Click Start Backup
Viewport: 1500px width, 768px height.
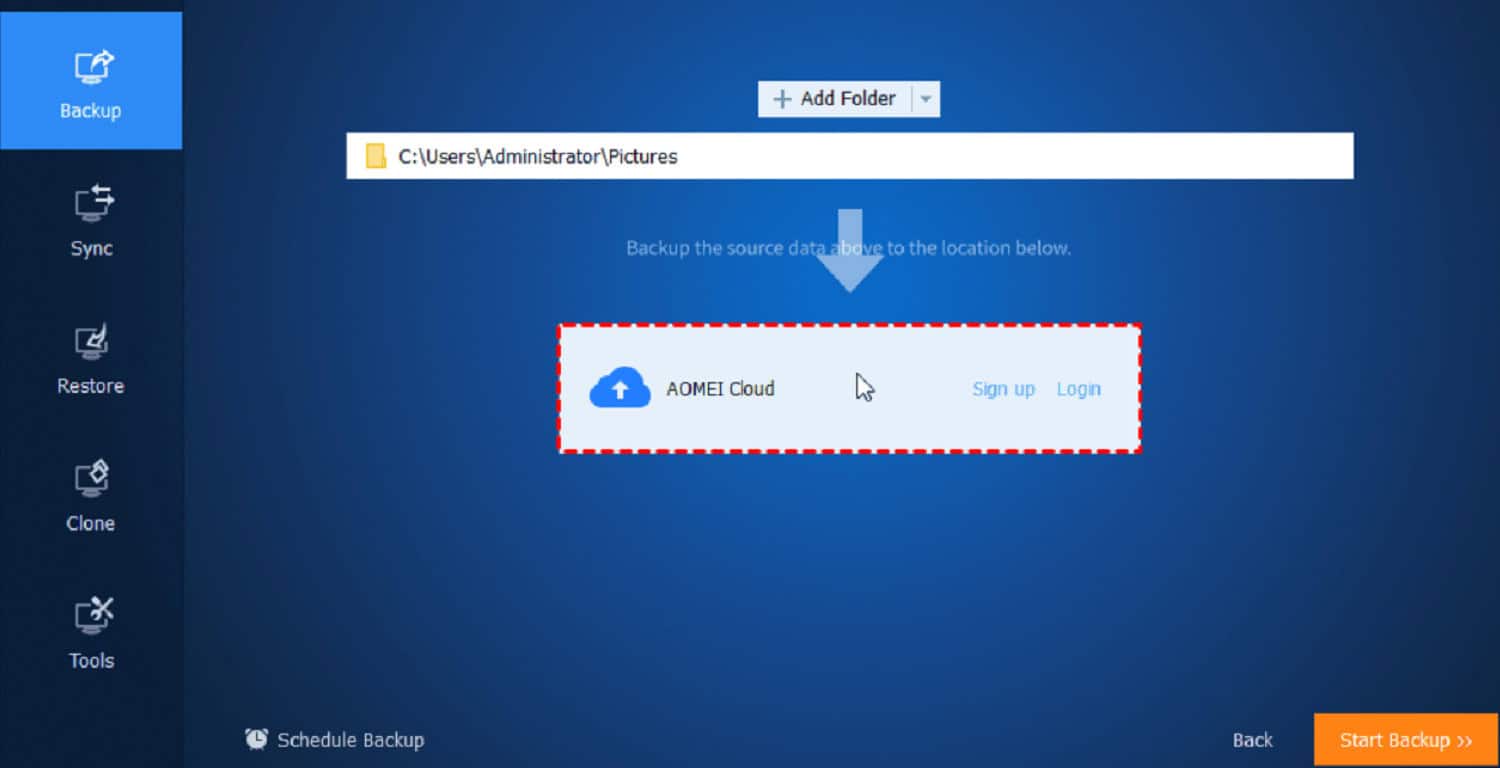(1406, 740)
